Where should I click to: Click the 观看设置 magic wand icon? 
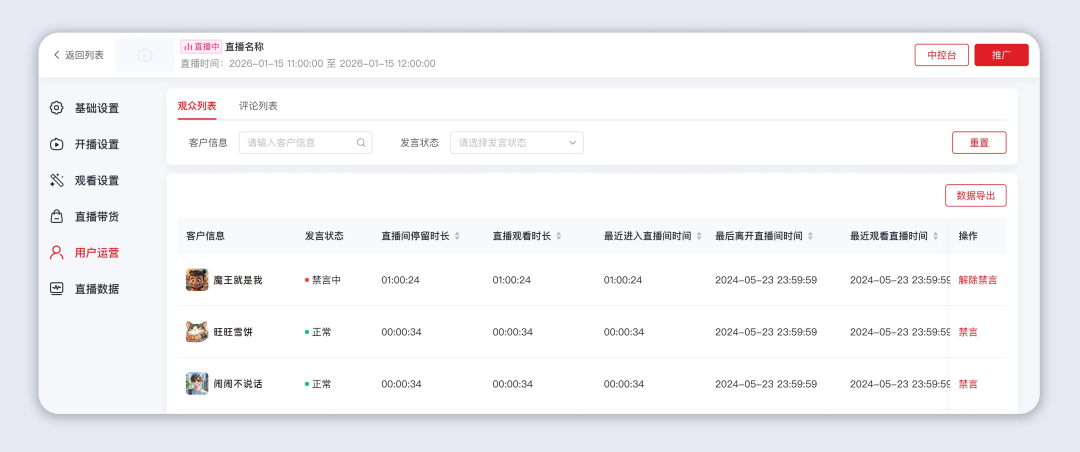click(x=57, y=180)
